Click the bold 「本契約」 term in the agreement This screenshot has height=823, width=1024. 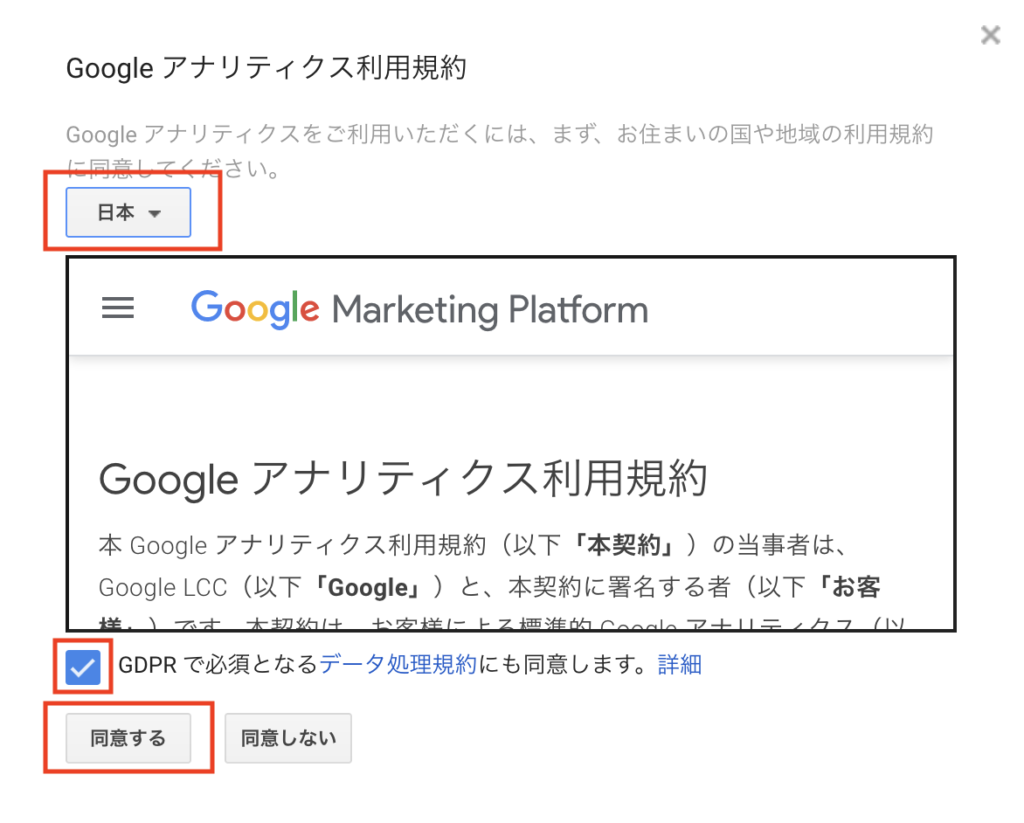tap(624, 545)
